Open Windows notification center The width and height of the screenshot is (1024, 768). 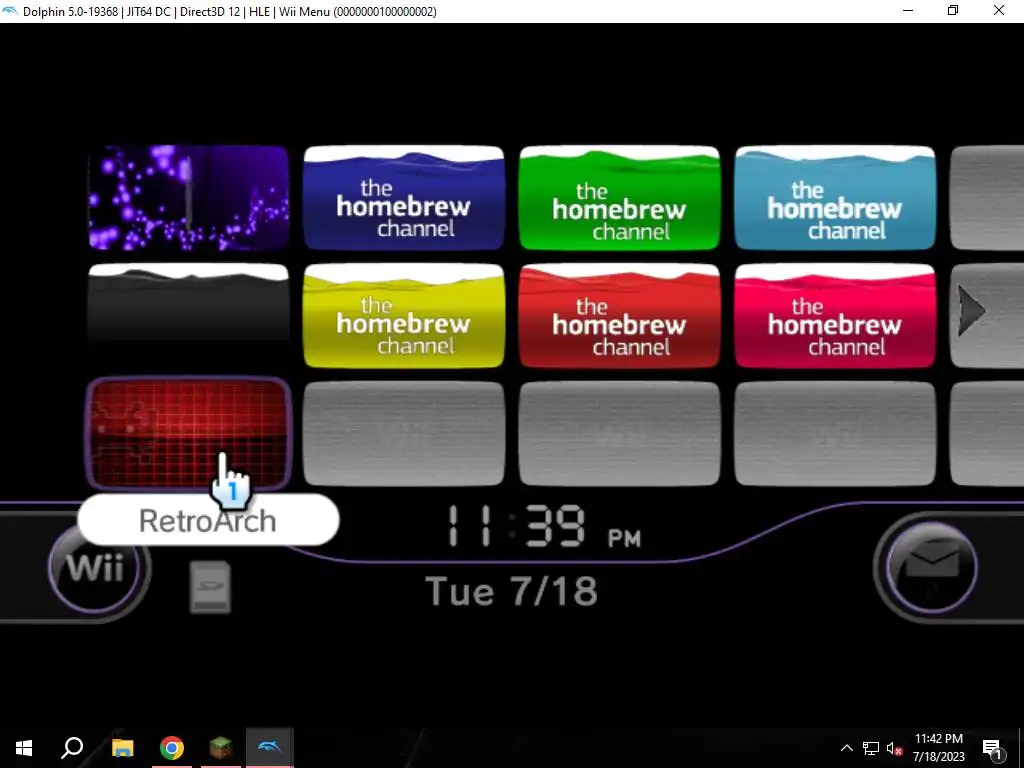(x=993, y=750)
